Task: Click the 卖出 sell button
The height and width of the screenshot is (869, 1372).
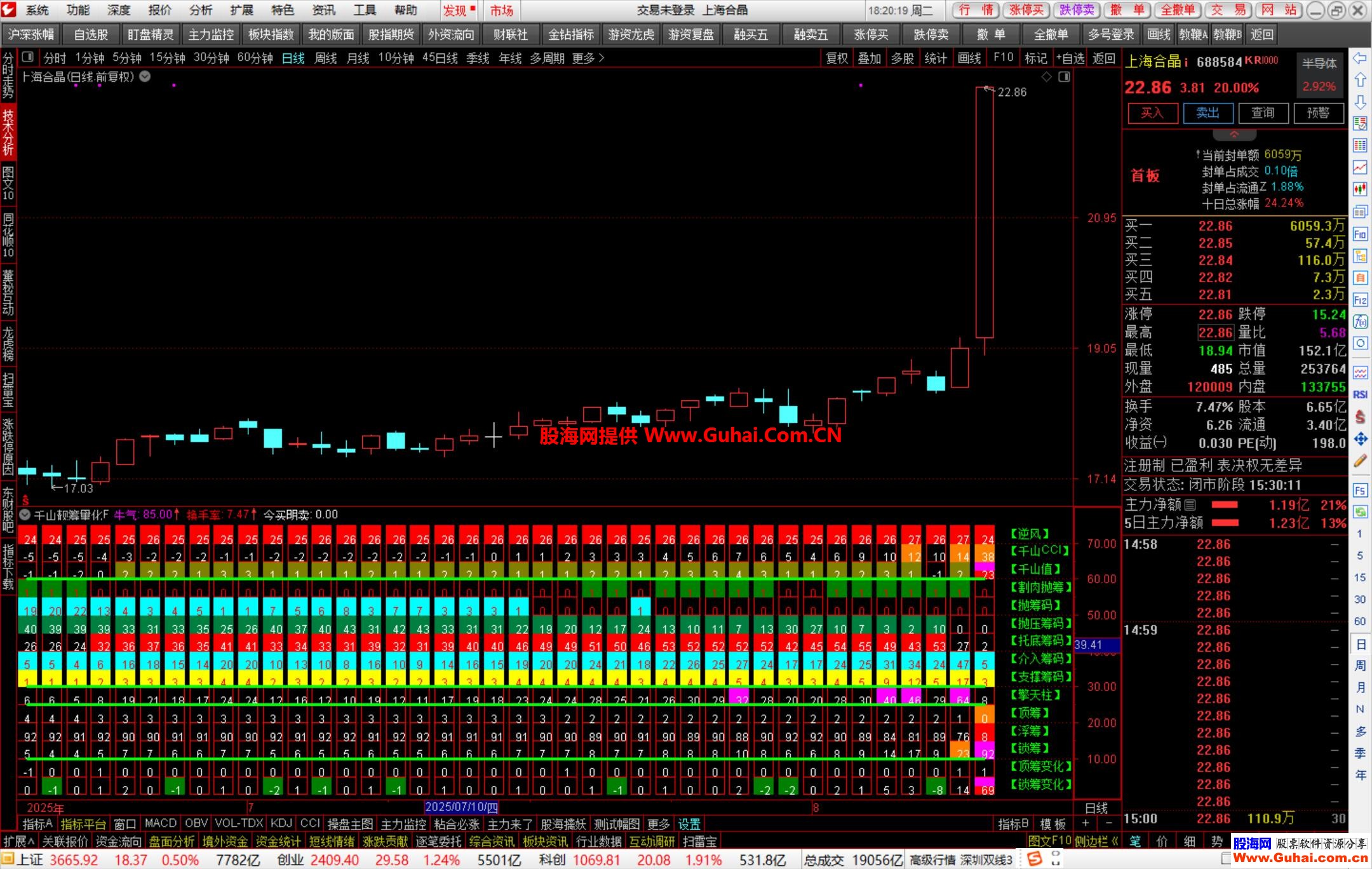Action: pos(1207,113)
